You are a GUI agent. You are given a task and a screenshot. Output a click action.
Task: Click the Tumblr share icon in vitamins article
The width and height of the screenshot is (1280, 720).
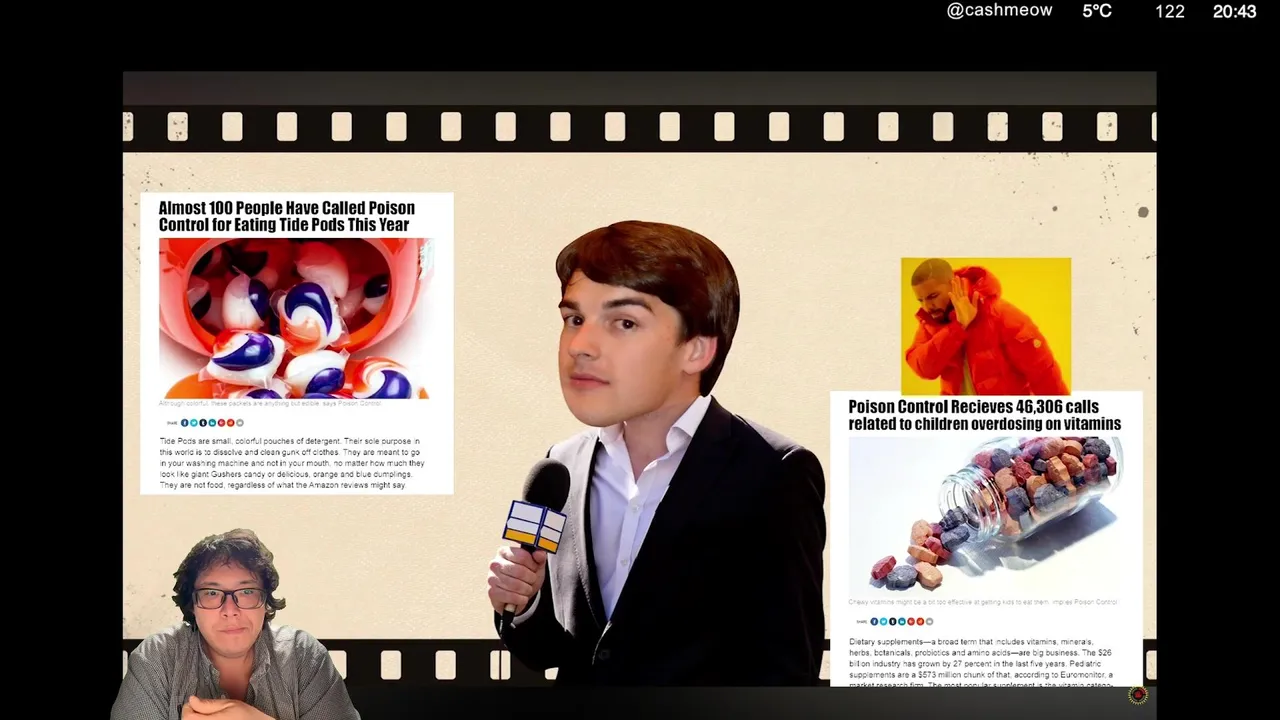892,621
